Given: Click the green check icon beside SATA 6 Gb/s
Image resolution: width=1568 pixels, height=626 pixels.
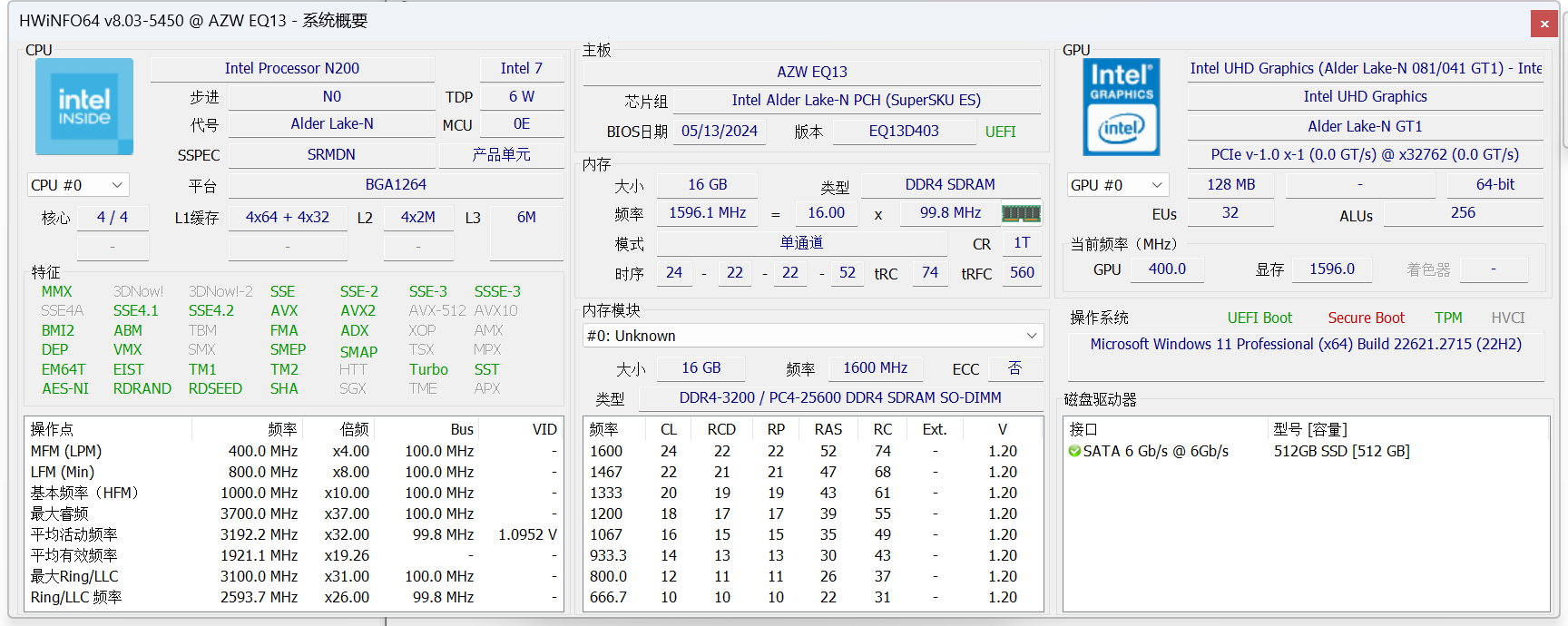Looking at the screenshot, I should (1074, 452).
